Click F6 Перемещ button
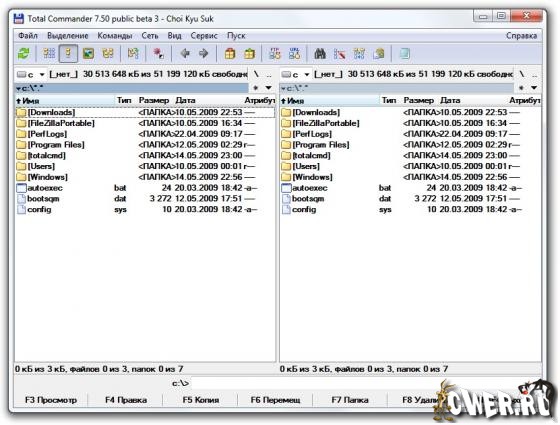This screenshot has width=560, height=425. click(275, 400)
